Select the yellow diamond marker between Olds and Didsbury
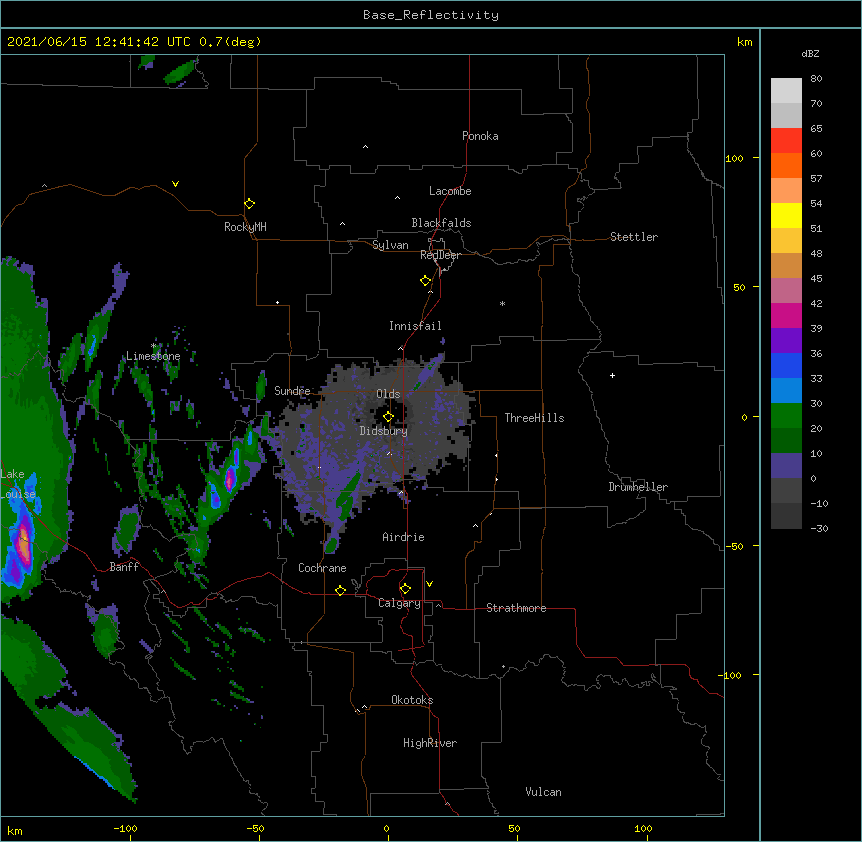Image resolution: width=862 pixels, height=842 pixels. (x=388, y=417)
